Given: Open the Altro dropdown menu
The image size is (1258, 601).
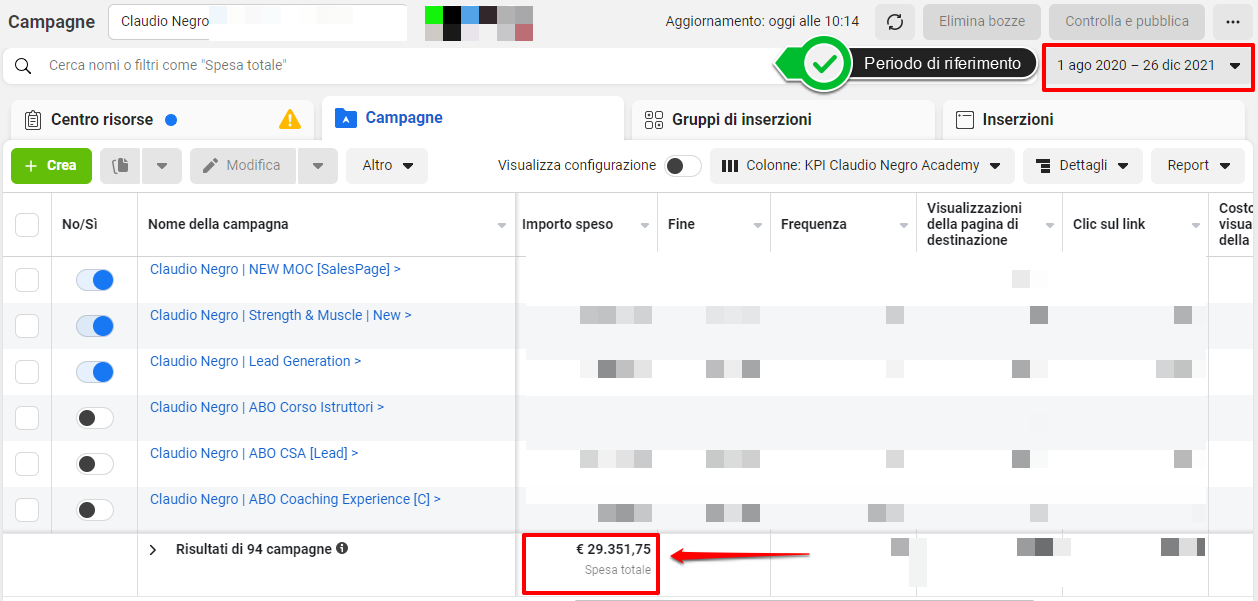Looking at the screenshot, I should pos(387,166).
